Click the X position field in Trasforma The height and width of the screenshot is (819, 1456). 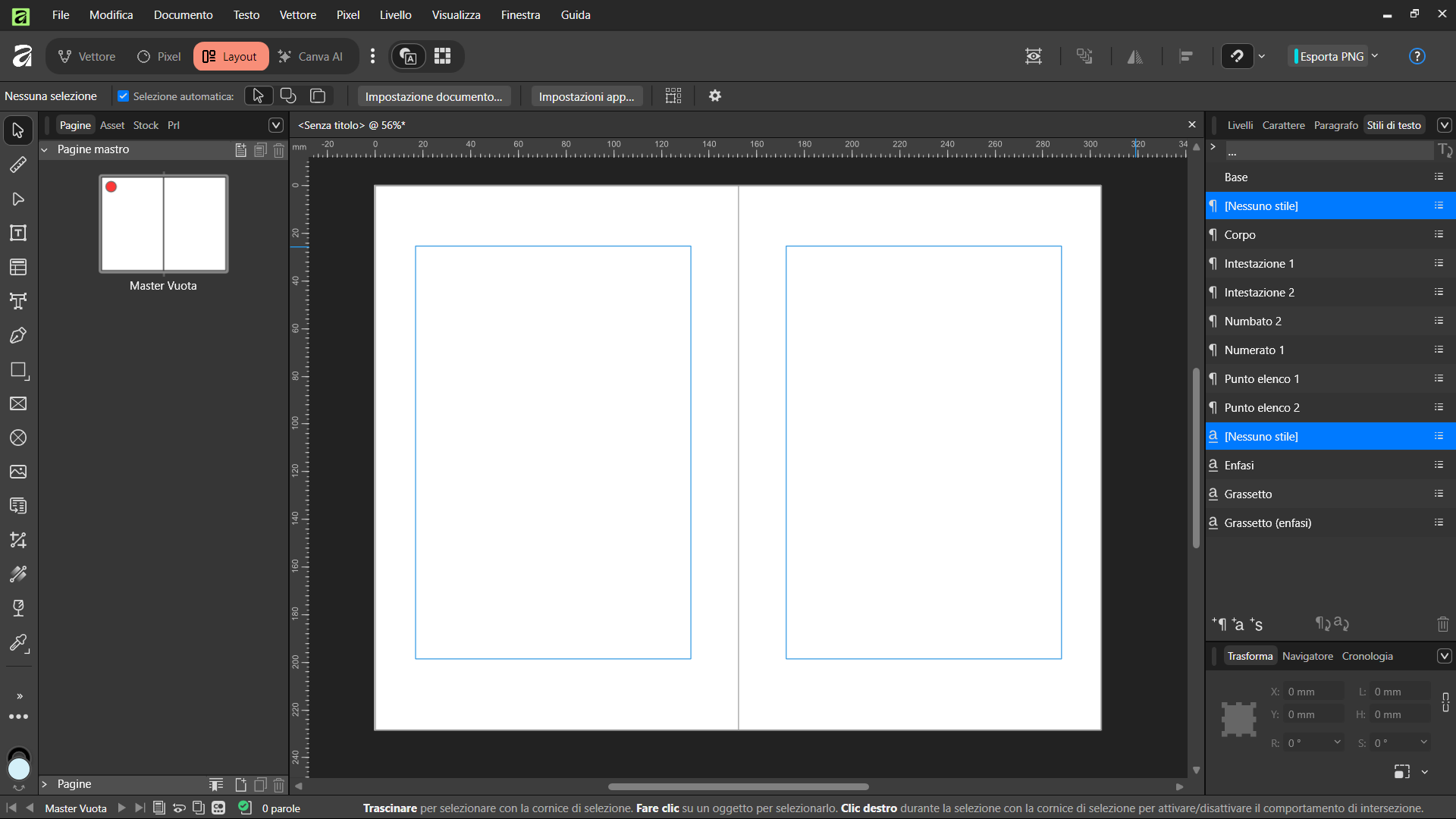1314,692
